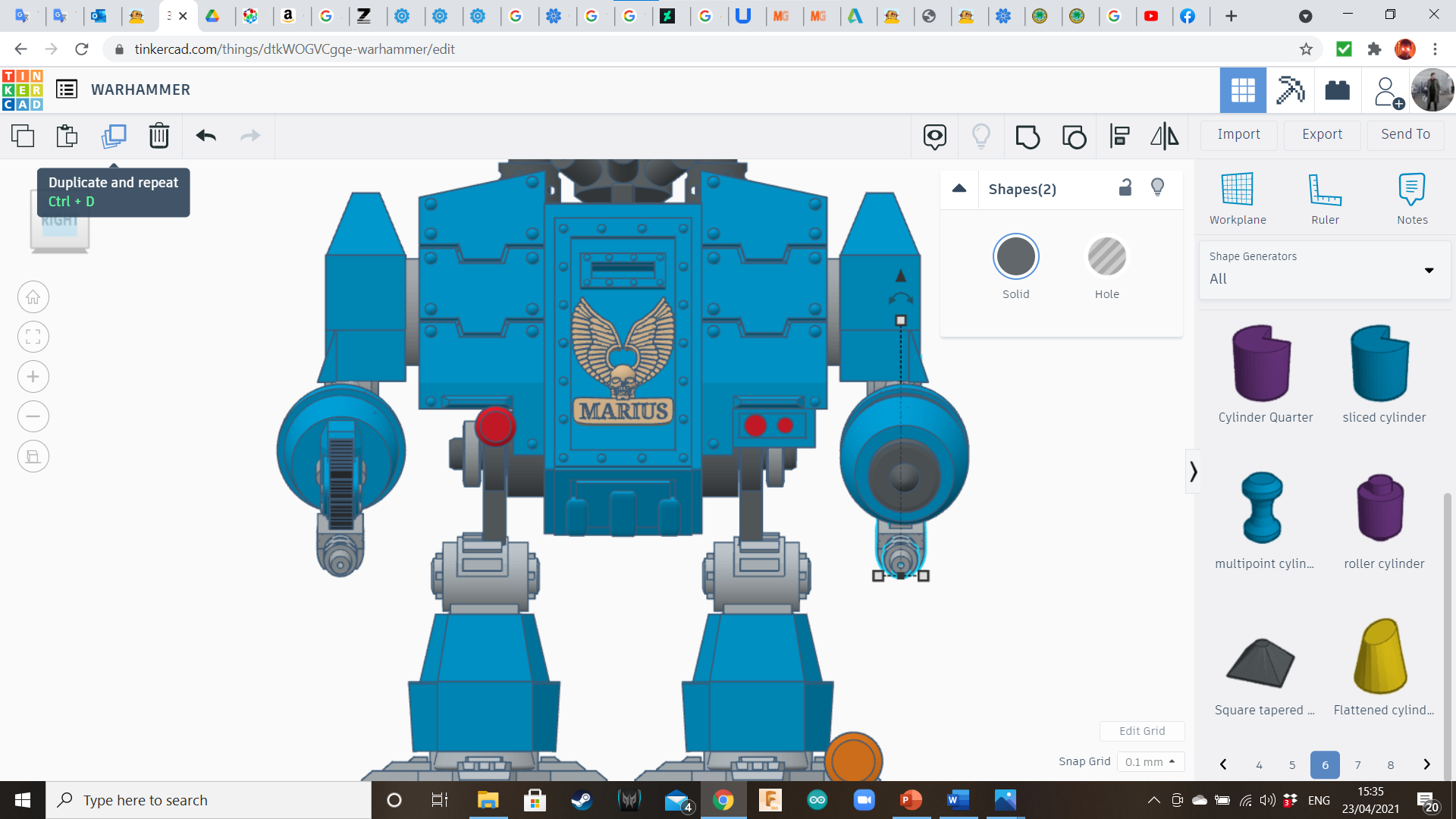Set shape to Solid
Screen dimensions: 1456x819
click(x=1015, y=257)
